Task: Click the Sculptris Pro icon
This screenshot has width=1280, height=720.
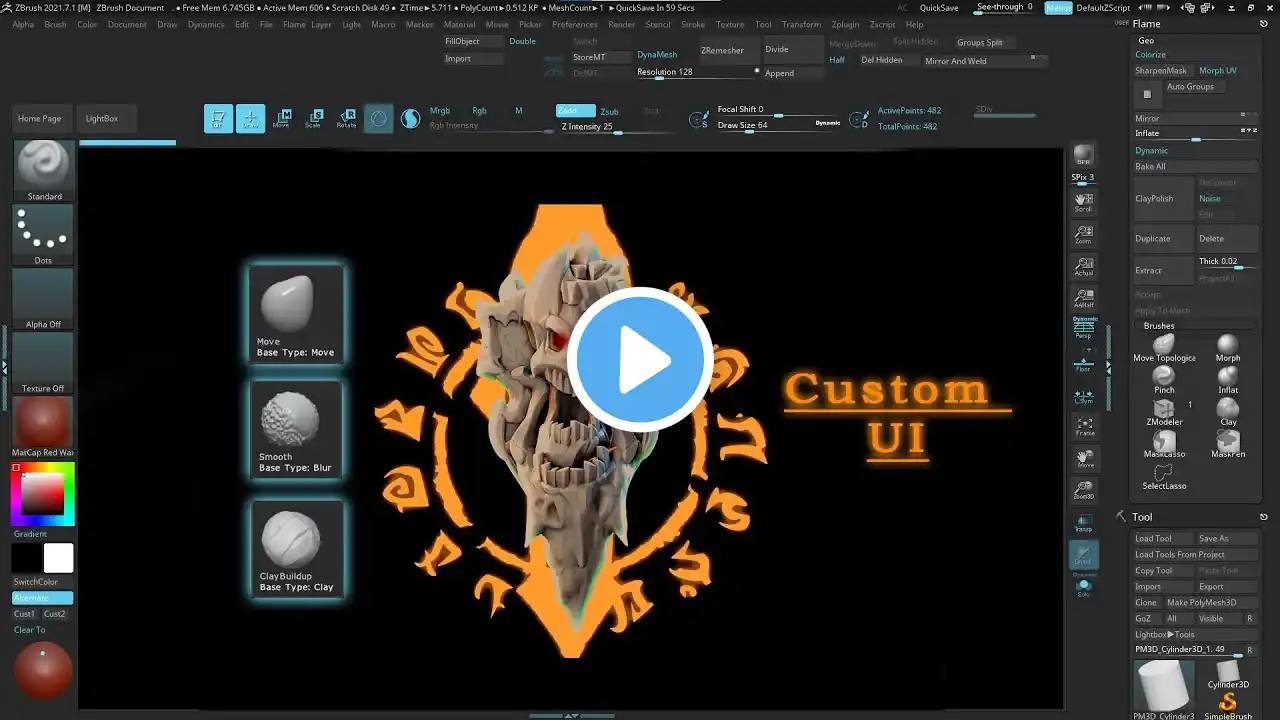Action: point(410,119)
